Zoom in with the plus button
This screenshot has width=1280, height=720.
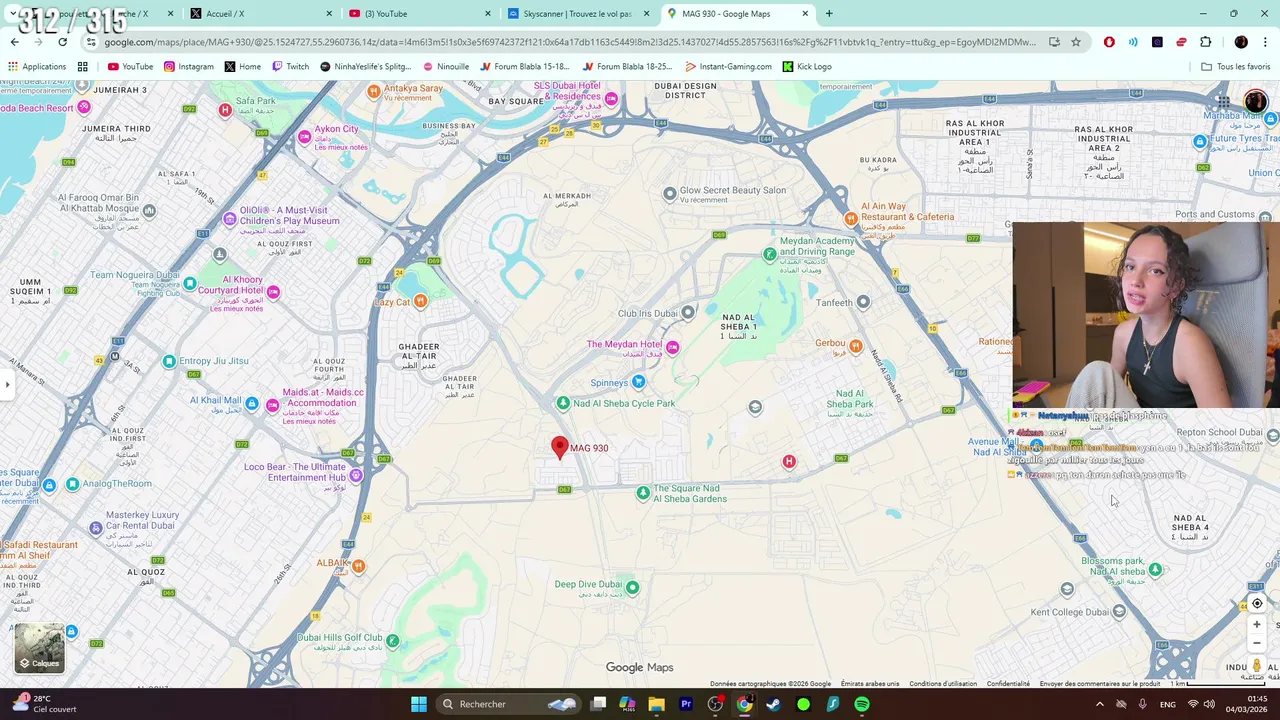pyautogui.click(x=1257, y=624)
